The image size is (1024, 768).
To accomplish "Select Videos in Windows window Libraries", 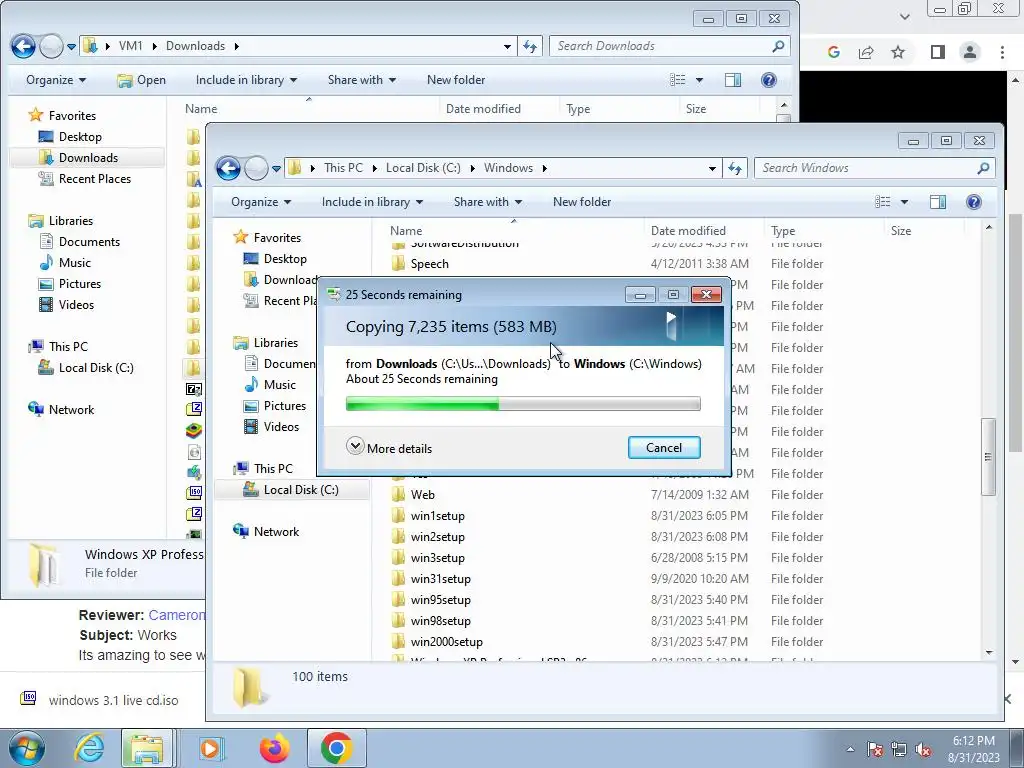I will tap(271, 426).
